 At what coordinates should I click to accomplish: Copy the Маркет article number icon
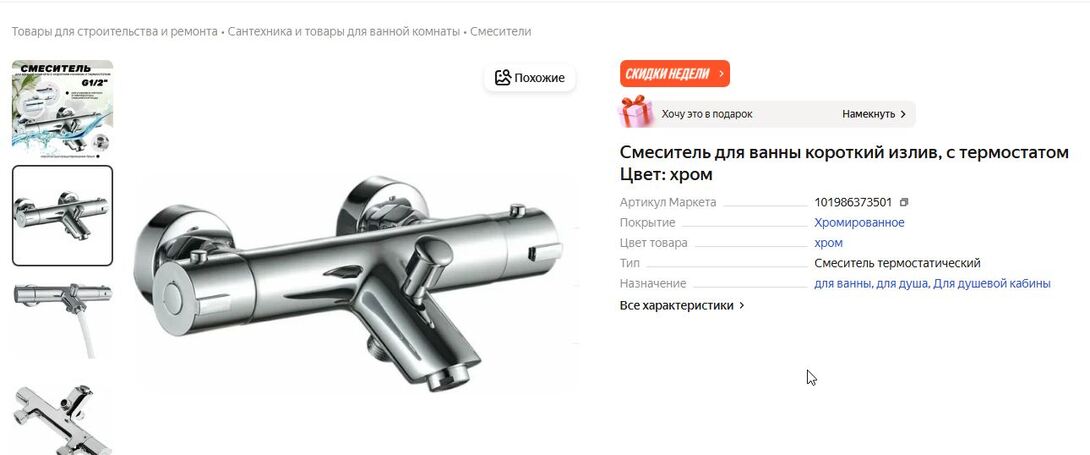tap(904, 202)
